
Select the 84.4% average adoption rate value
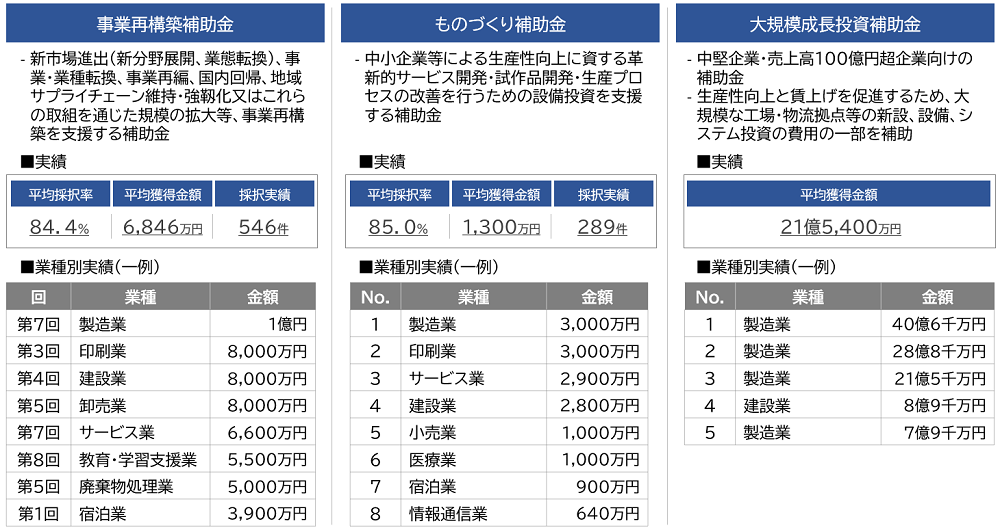tap(59, 227)
